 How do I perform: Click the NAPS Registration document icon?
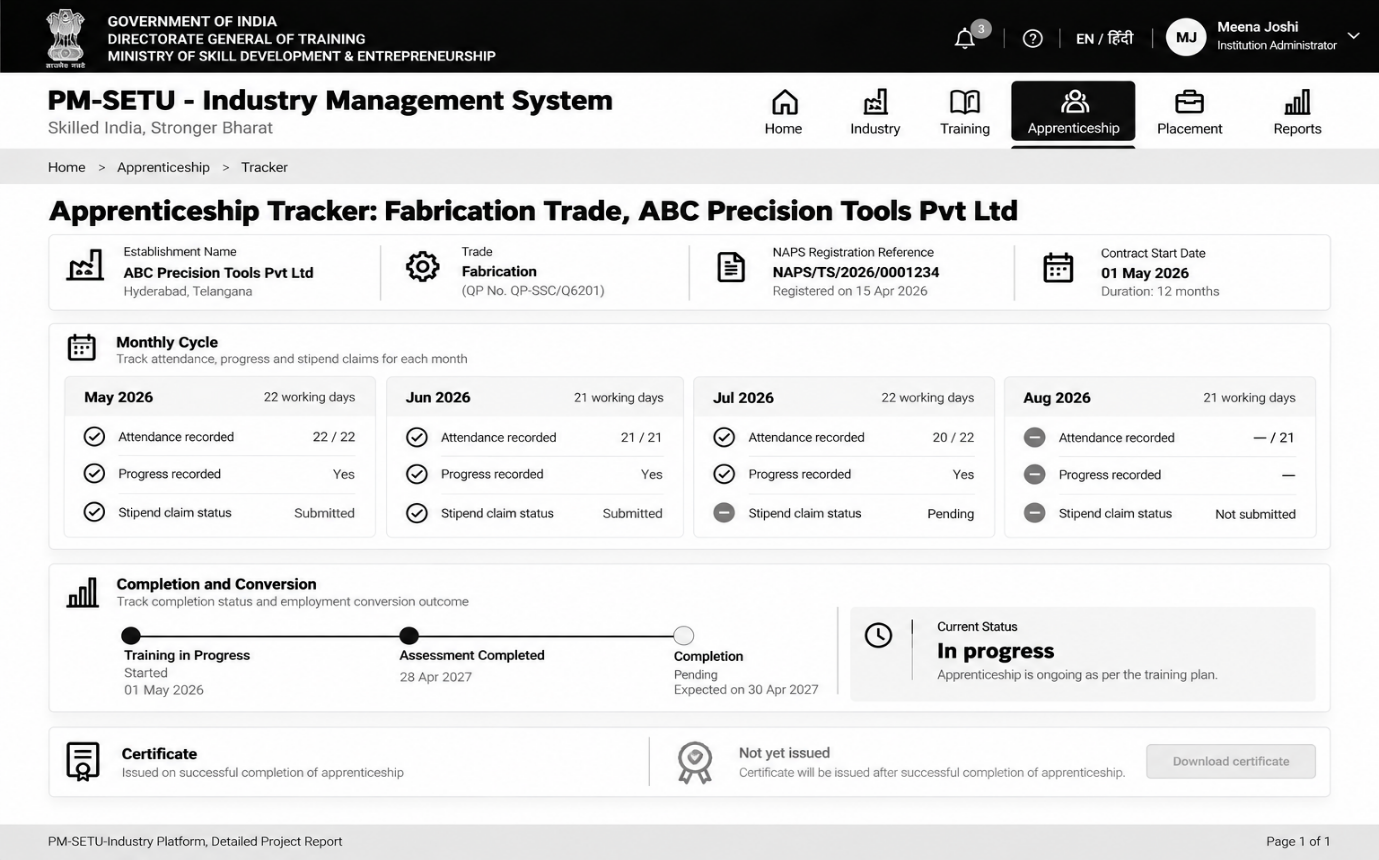pos(732,267)
